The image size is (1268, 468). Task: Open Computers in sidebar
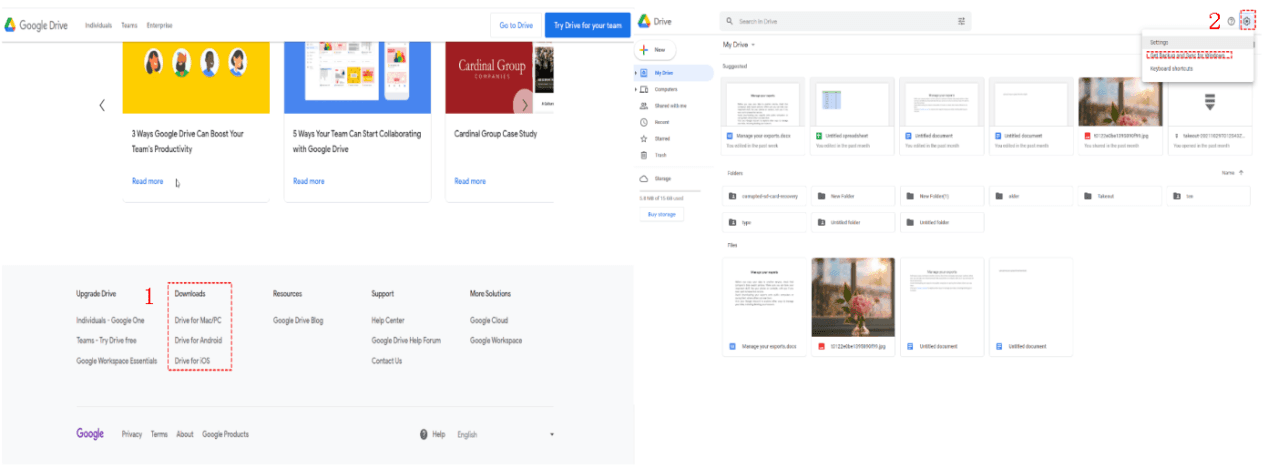tap(665, 89)
